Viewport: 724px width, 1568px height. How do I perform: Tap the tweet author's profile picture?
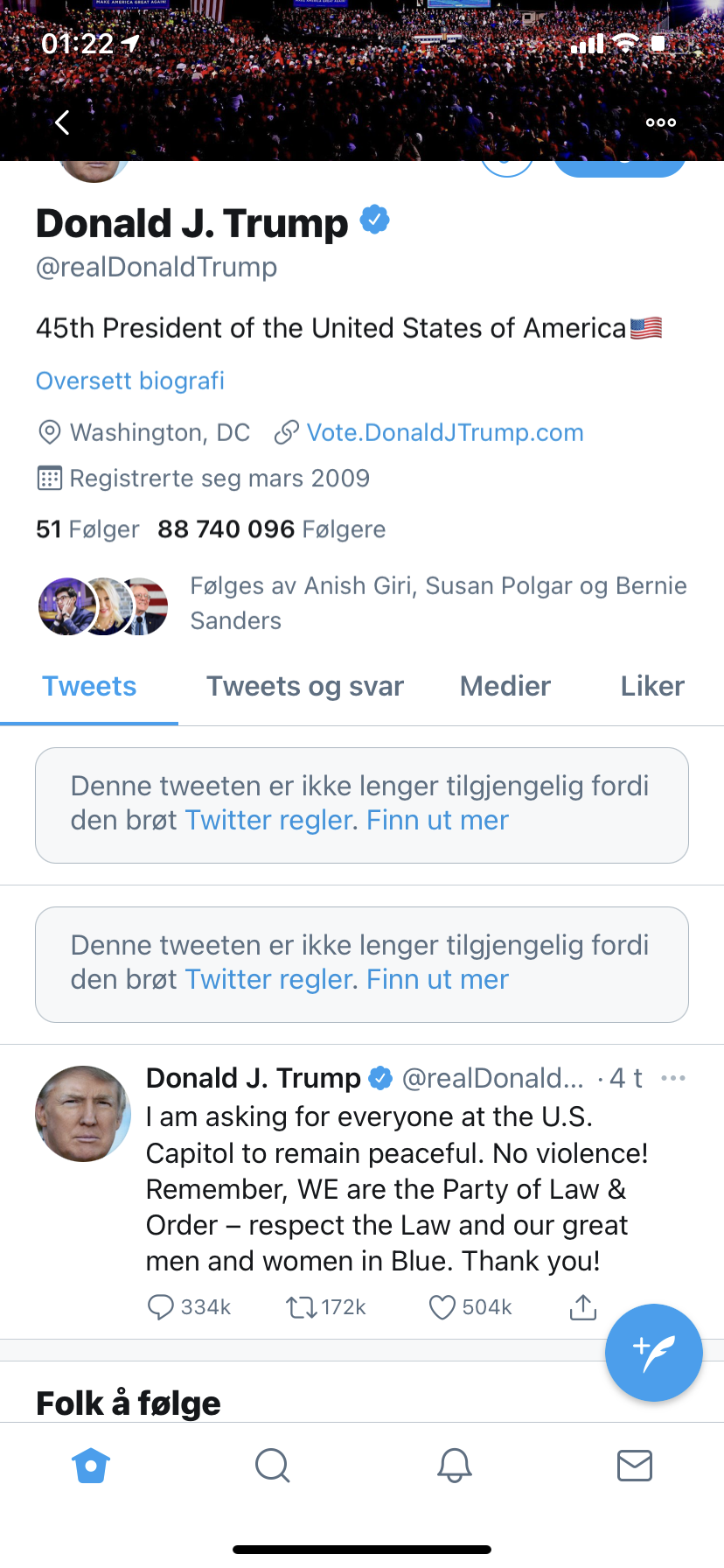83,1114
